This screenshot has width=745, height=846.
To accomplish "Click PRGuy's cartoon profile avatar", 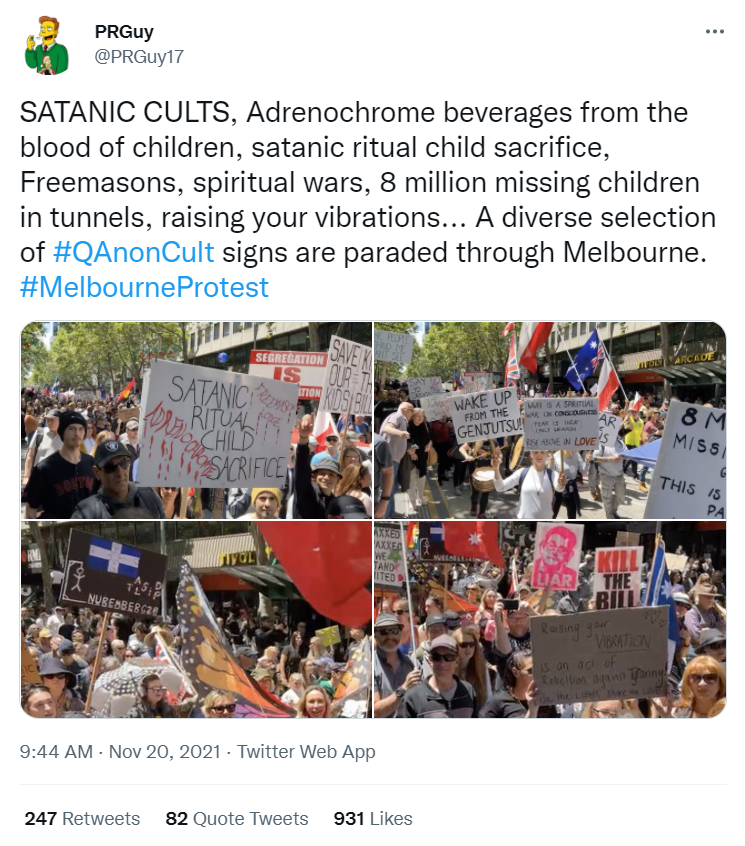I will [46, 45].
